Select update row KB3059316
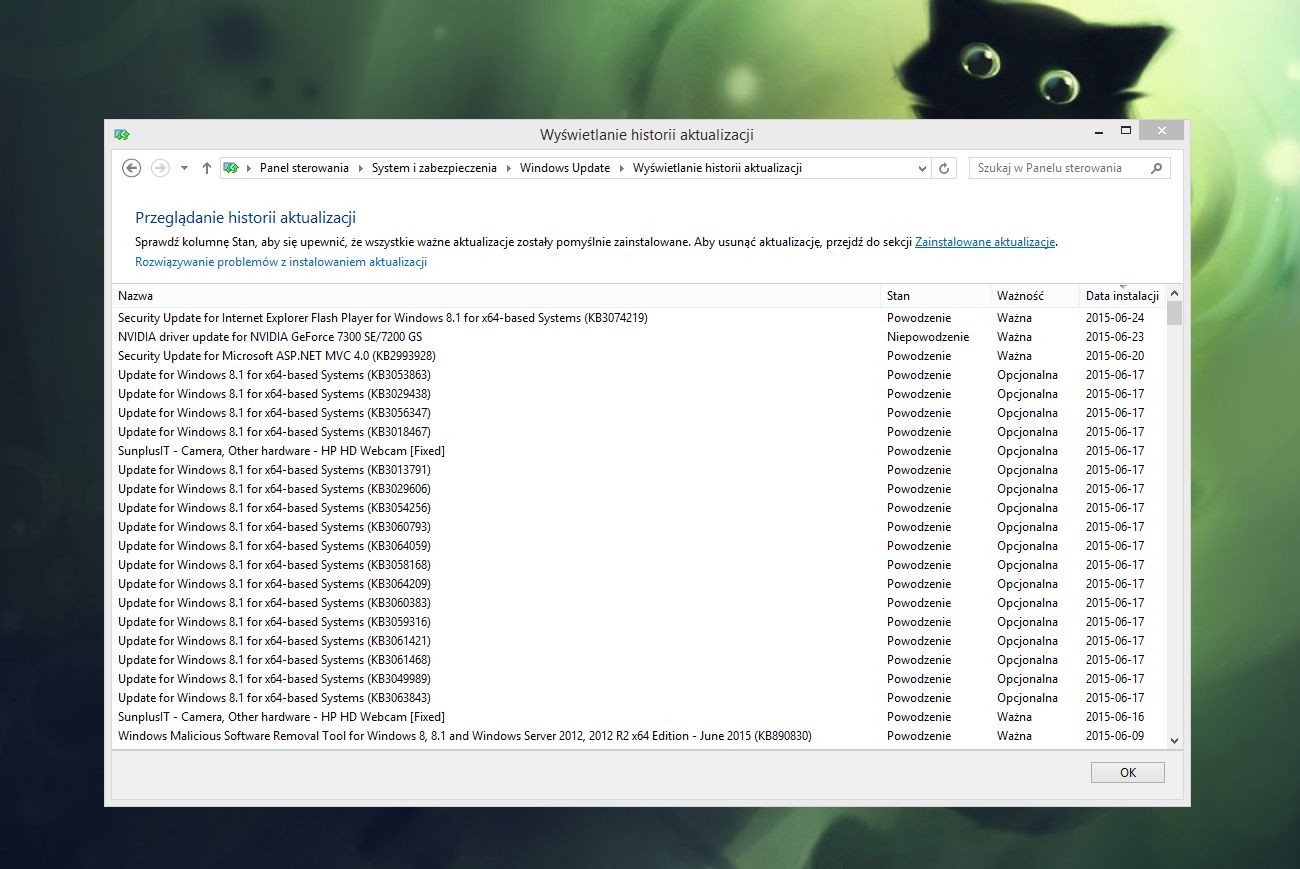 point(638,622)
